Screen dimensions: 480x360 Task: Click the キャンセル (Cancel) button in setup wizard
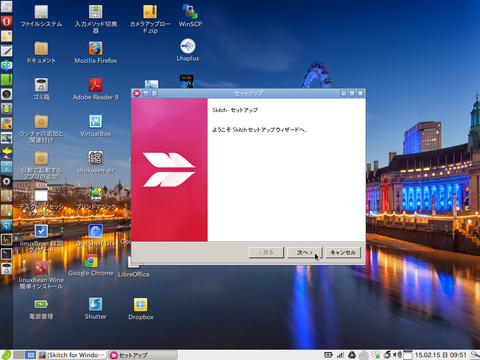pos(343,252)
